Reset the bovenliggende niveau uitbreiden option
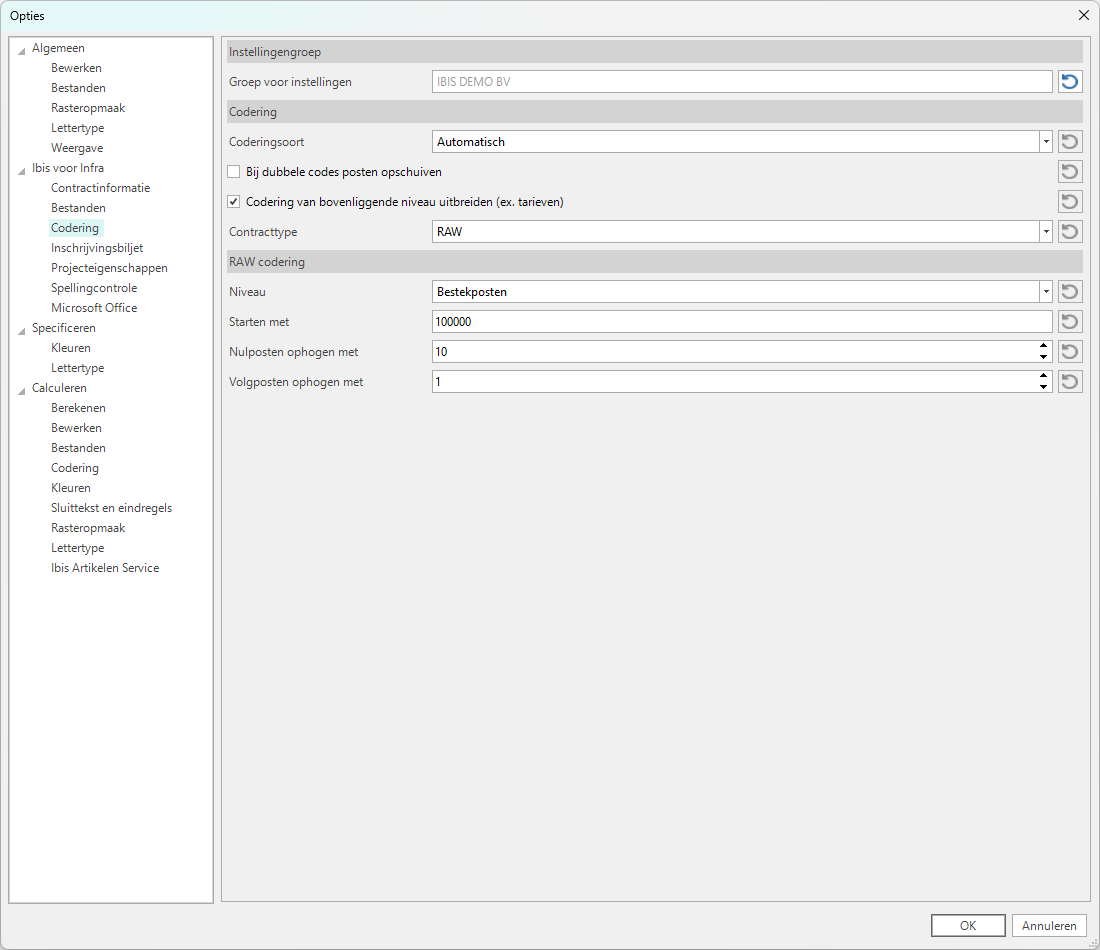Viewport: 1100px width, 950px height. [x=1070, y=202]
